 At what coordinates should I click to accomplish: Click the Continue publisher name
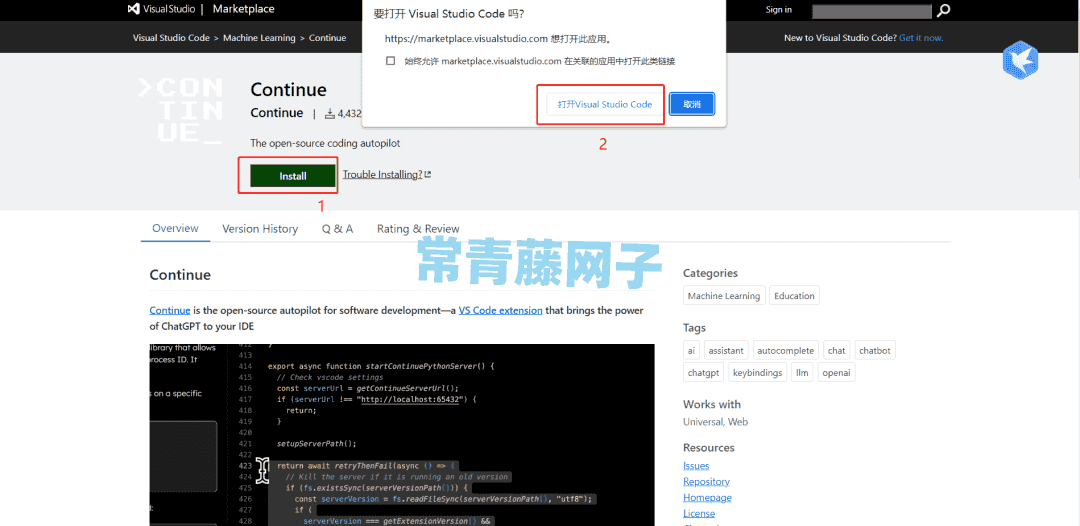(277, 113)
